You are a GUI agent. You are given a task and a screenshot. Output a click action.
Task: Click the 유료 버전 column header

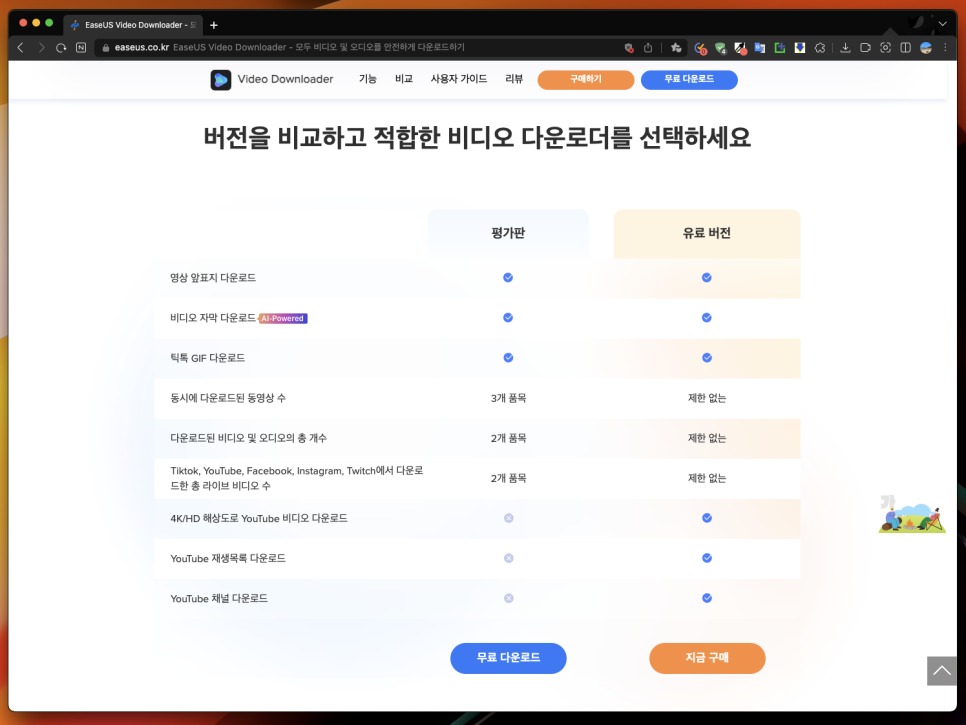[x=707, y=233]
